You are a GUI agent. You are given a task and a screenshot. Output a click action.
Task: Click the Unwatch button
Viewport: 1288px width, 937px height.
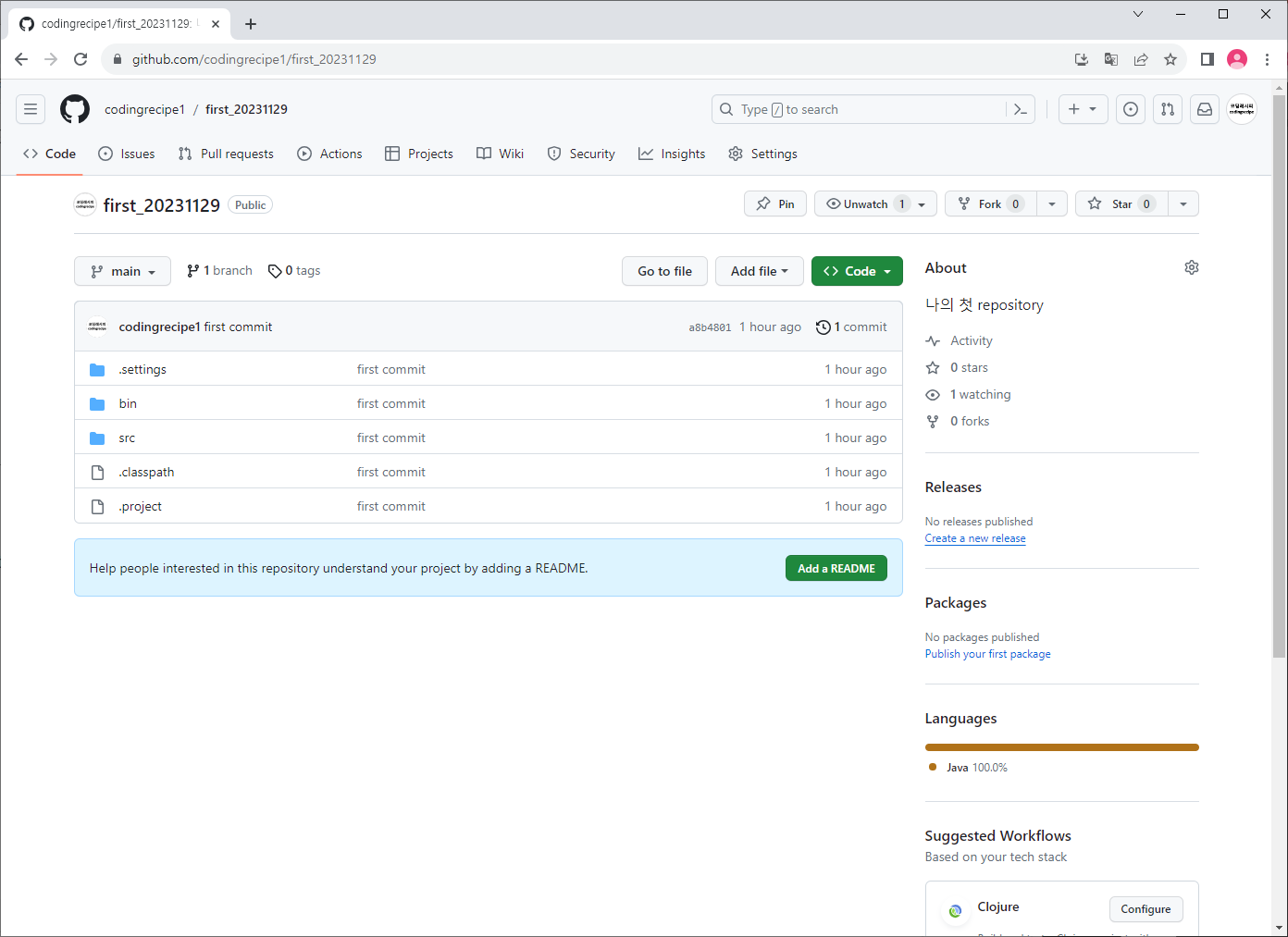875,203
